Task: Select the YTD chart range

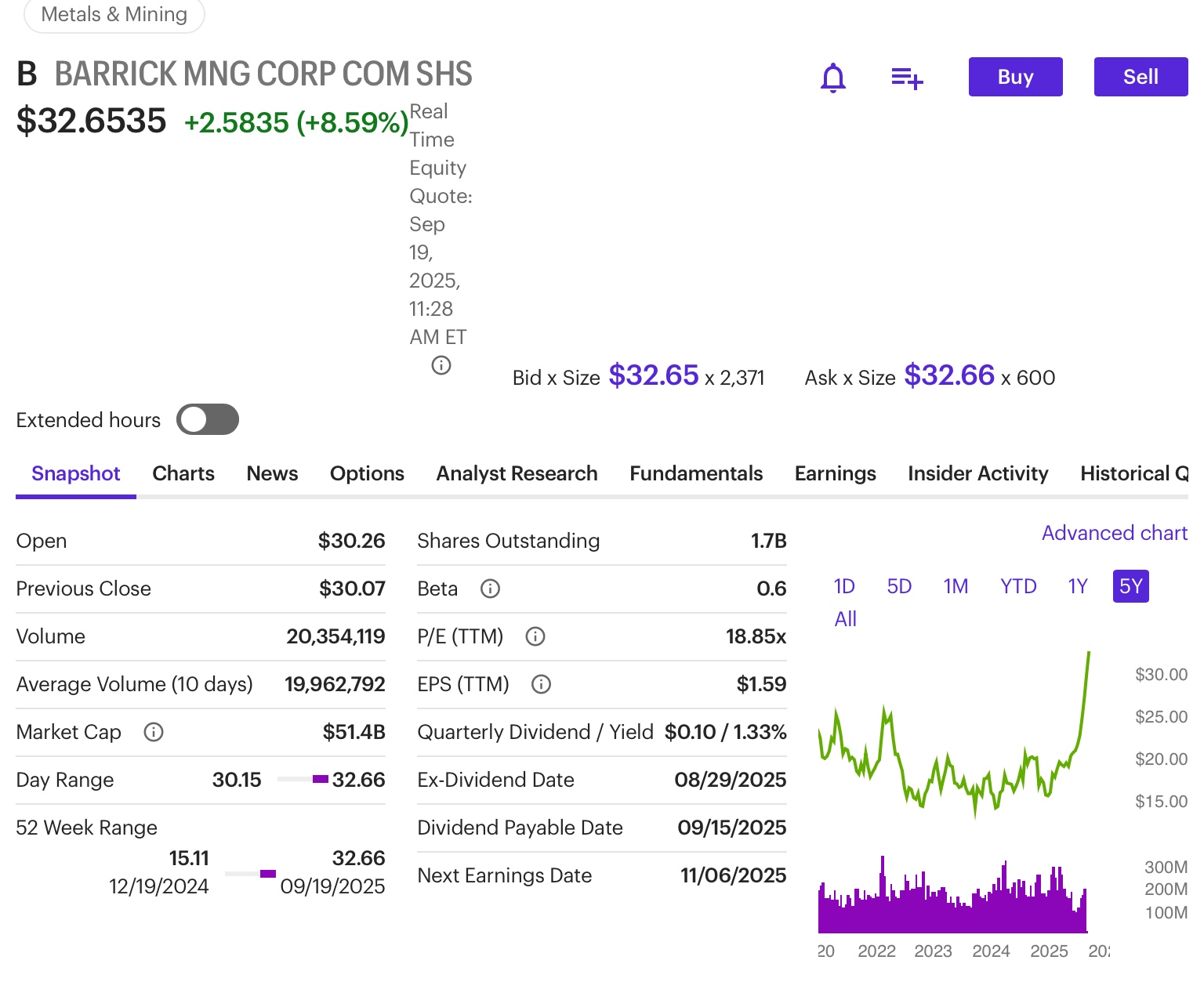Action: point(1018,586)
